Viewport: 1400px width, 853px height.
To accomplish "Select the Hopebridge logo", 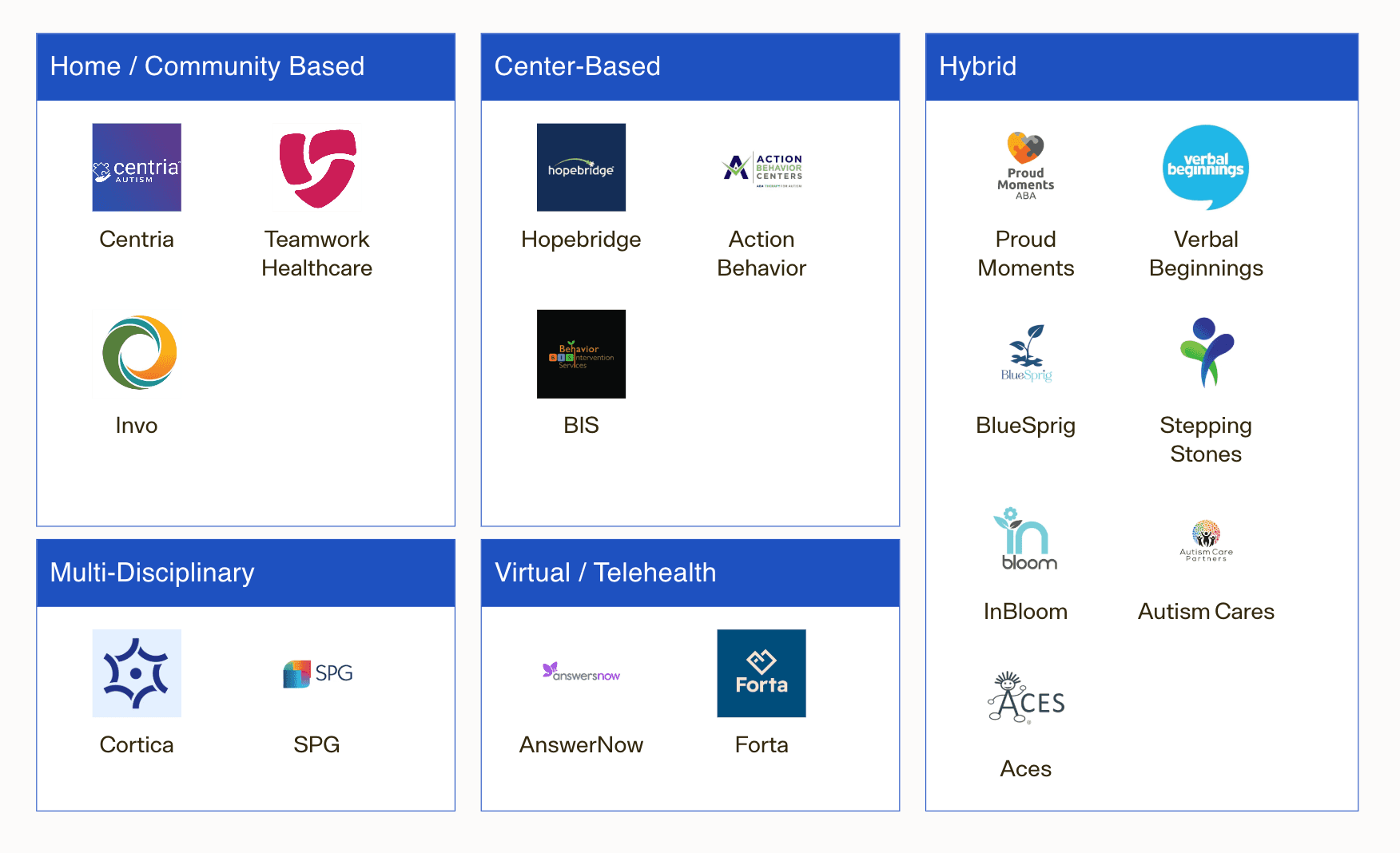I will coord(581,167).
